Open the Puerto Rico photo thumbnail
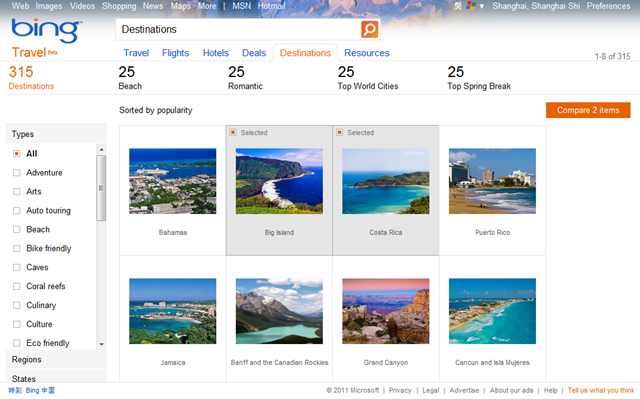This screenshot has height=399, width=640. [x=492, y=181]
